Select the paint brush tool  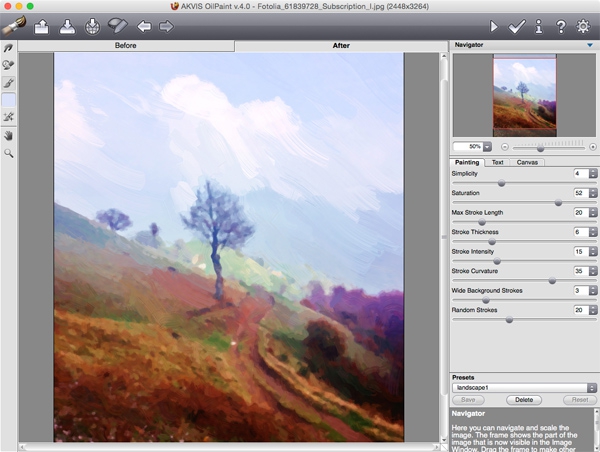[8, 83]
